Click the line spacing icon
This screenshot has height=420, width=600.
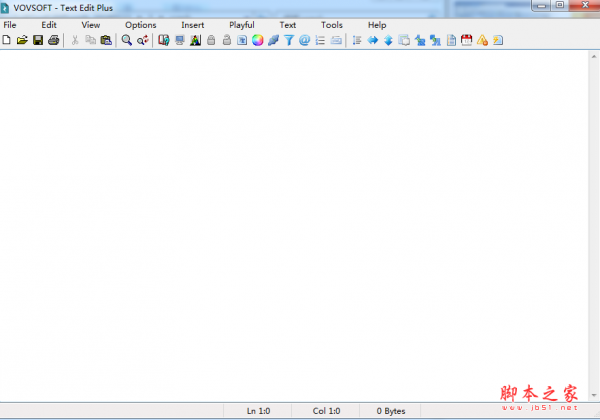tap(357, 40)
